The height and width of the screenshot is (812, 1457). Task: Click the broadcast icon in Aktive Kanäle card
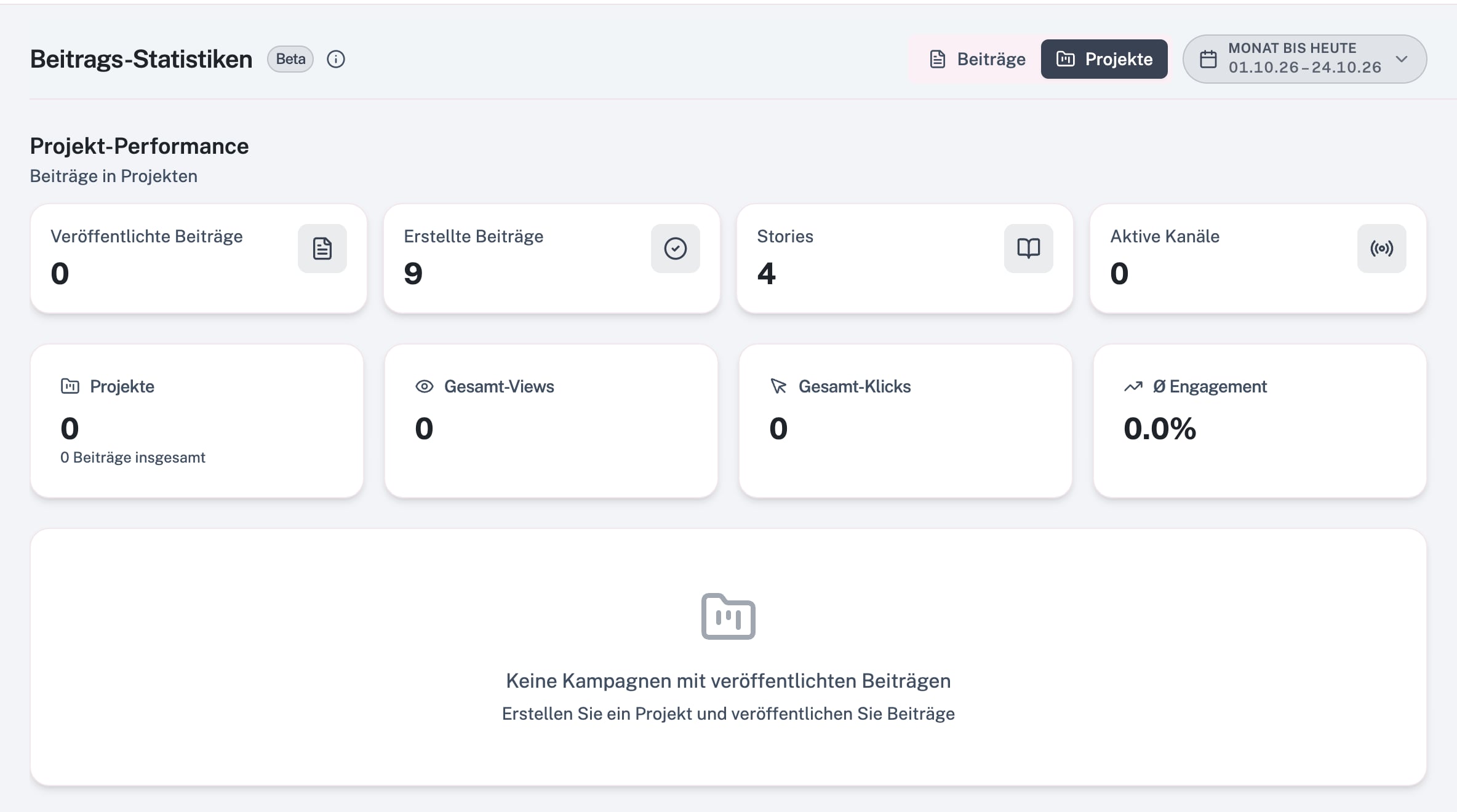click(1382, 249)
